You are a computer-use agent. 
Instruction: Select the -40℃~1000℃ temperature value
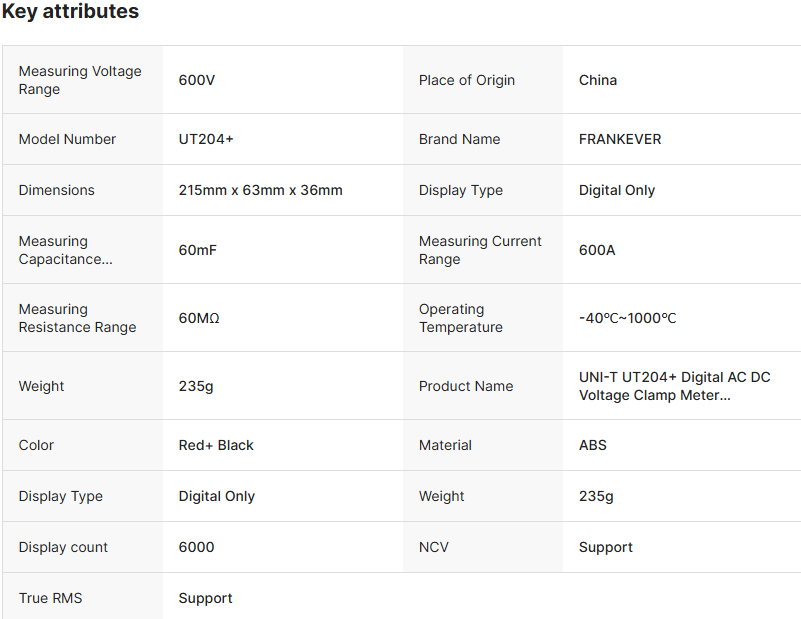click(x=628, y=318)
